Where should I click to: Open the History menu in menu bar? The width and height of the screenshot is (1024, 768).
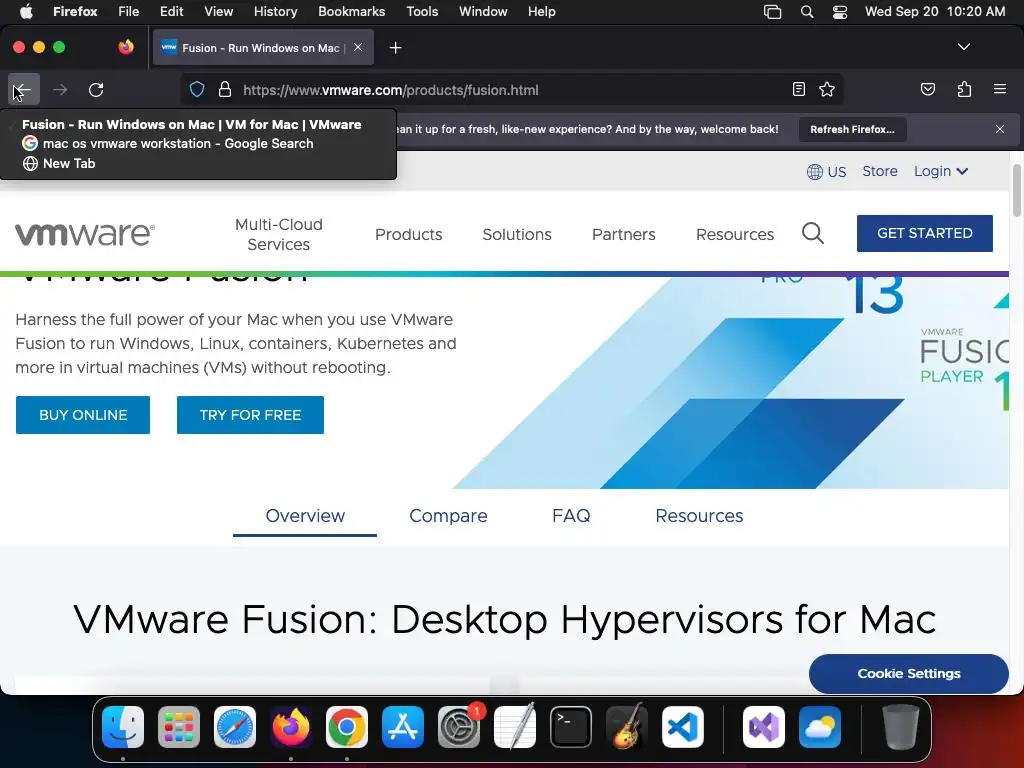276,11
